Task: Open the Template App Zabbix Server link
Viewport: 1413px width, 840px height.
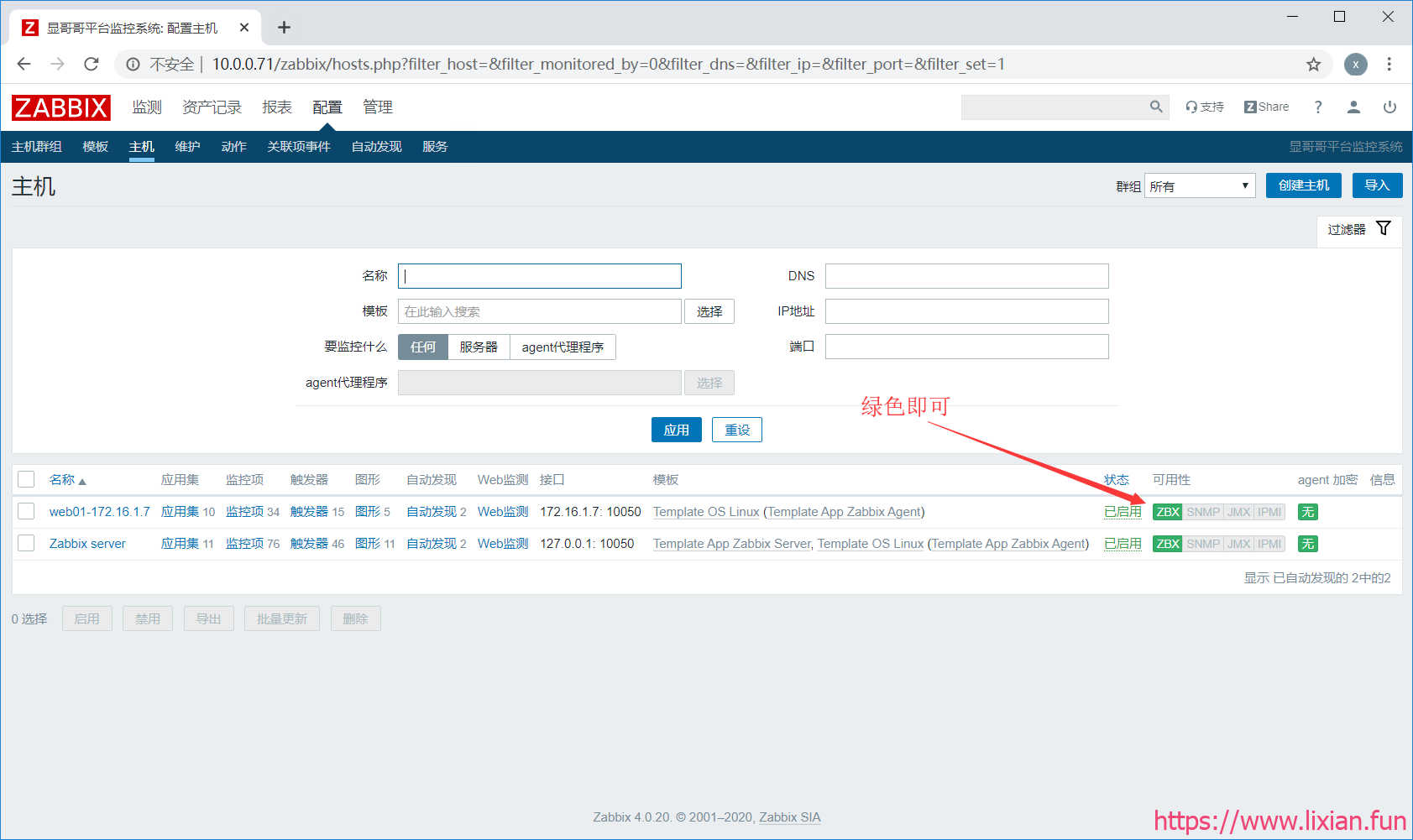Action: (x=732, y=544)
